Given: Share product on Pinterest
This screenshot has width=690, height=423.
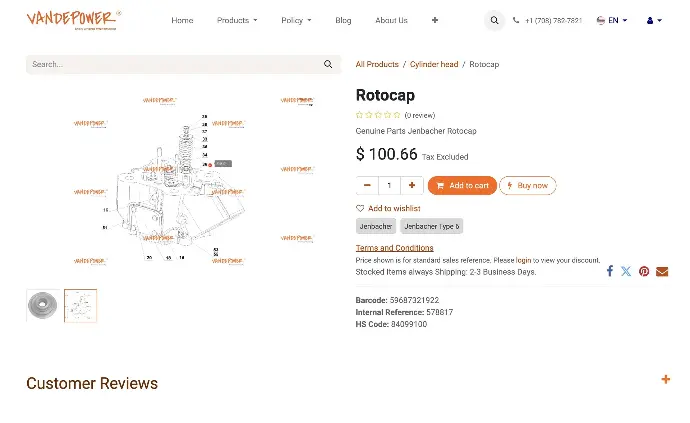Looking at the screenshot, I should 644,271.
